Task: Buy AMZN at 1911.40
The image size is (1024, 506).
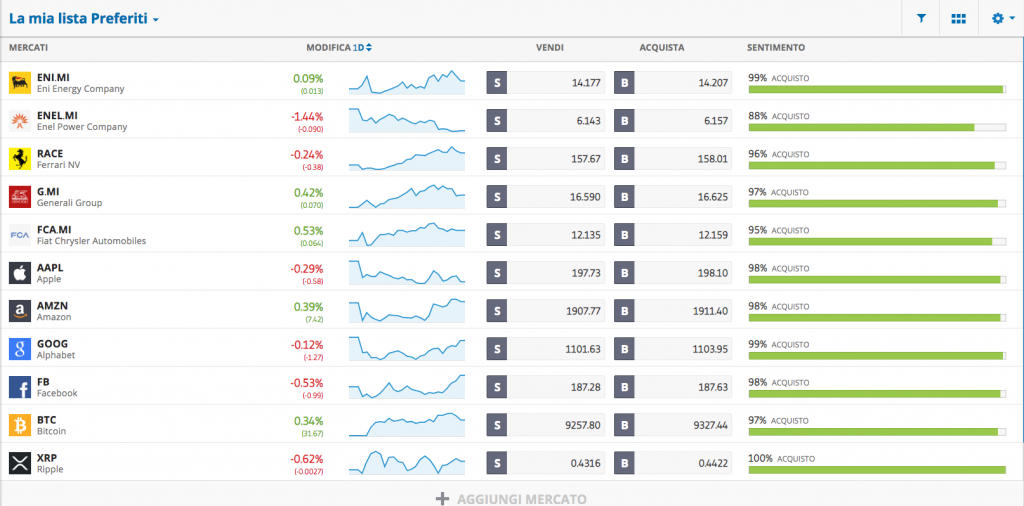Action: pyautogui.click(x=673, y=311)
